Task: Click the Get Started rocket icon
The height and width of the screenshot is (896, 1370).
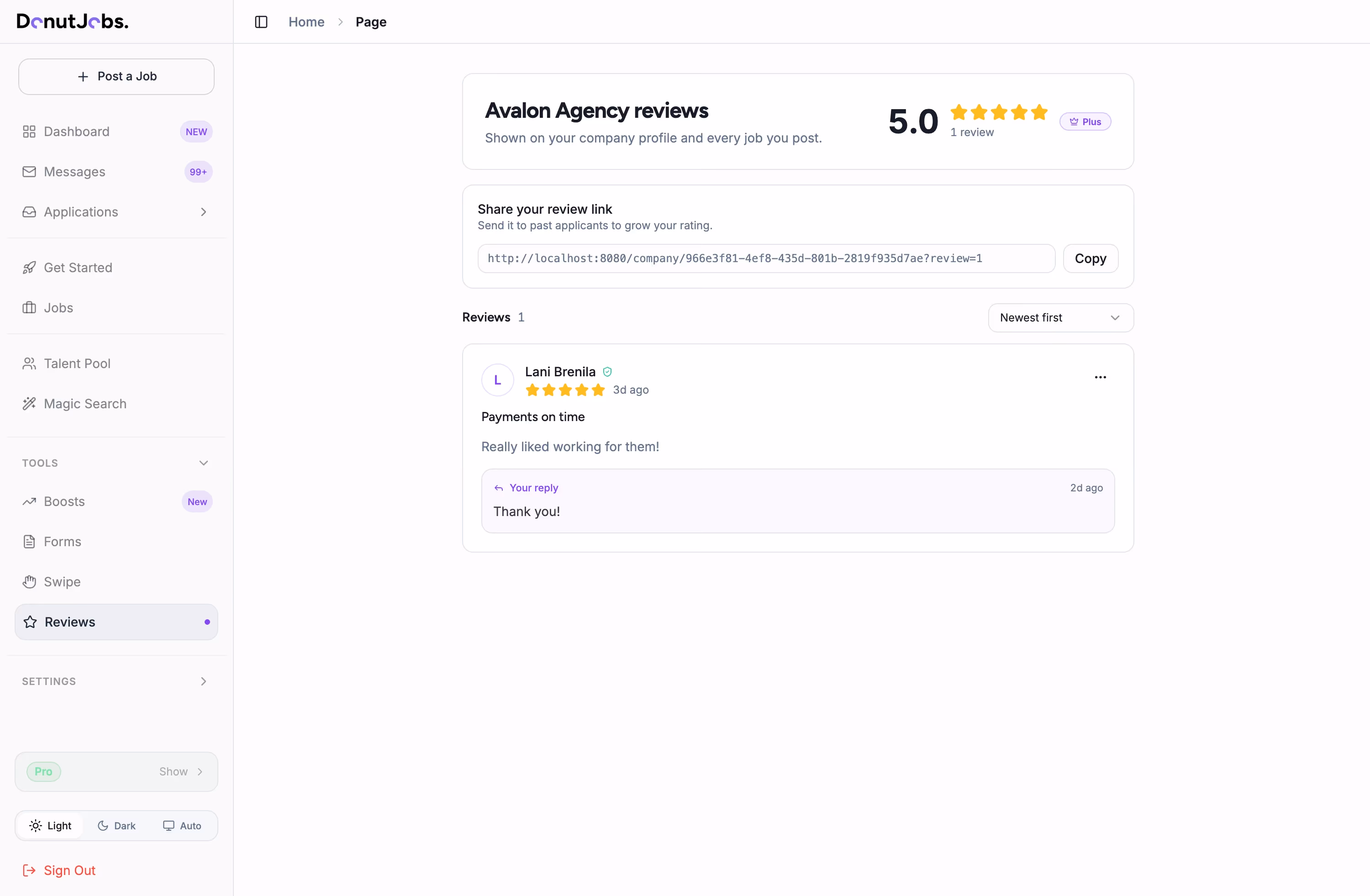Action: point(29,268)
